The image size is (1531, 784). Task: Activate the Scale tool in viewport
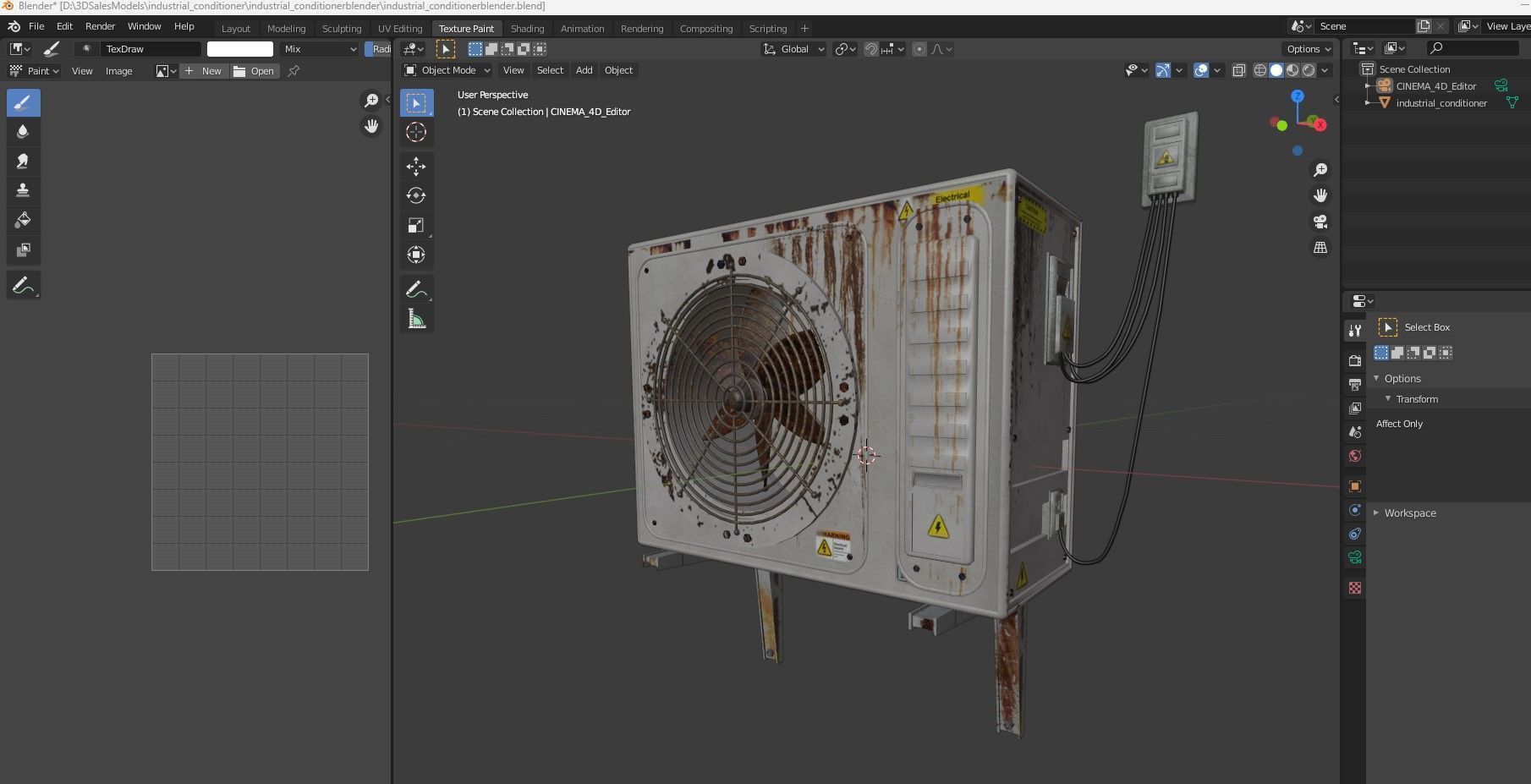(416, 225)
